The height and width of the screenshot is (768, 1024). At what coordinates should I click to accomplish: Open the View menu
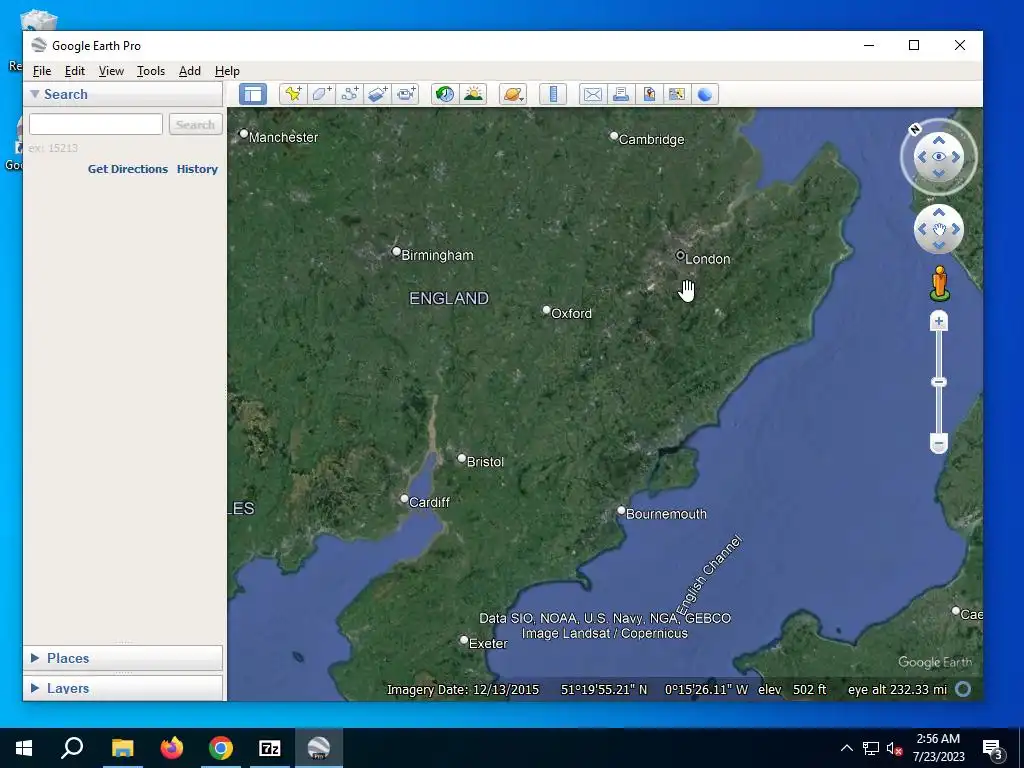click(111, 71)
